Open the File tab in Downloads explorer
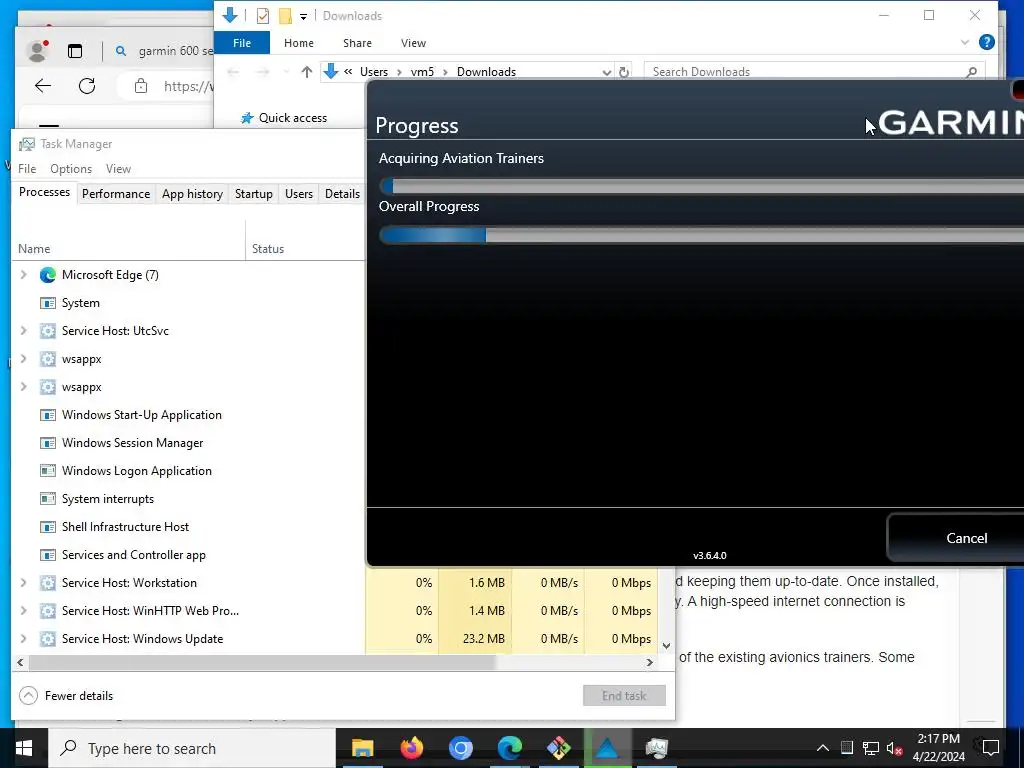This screenshot has height=768, width=1024. [242, 43]
